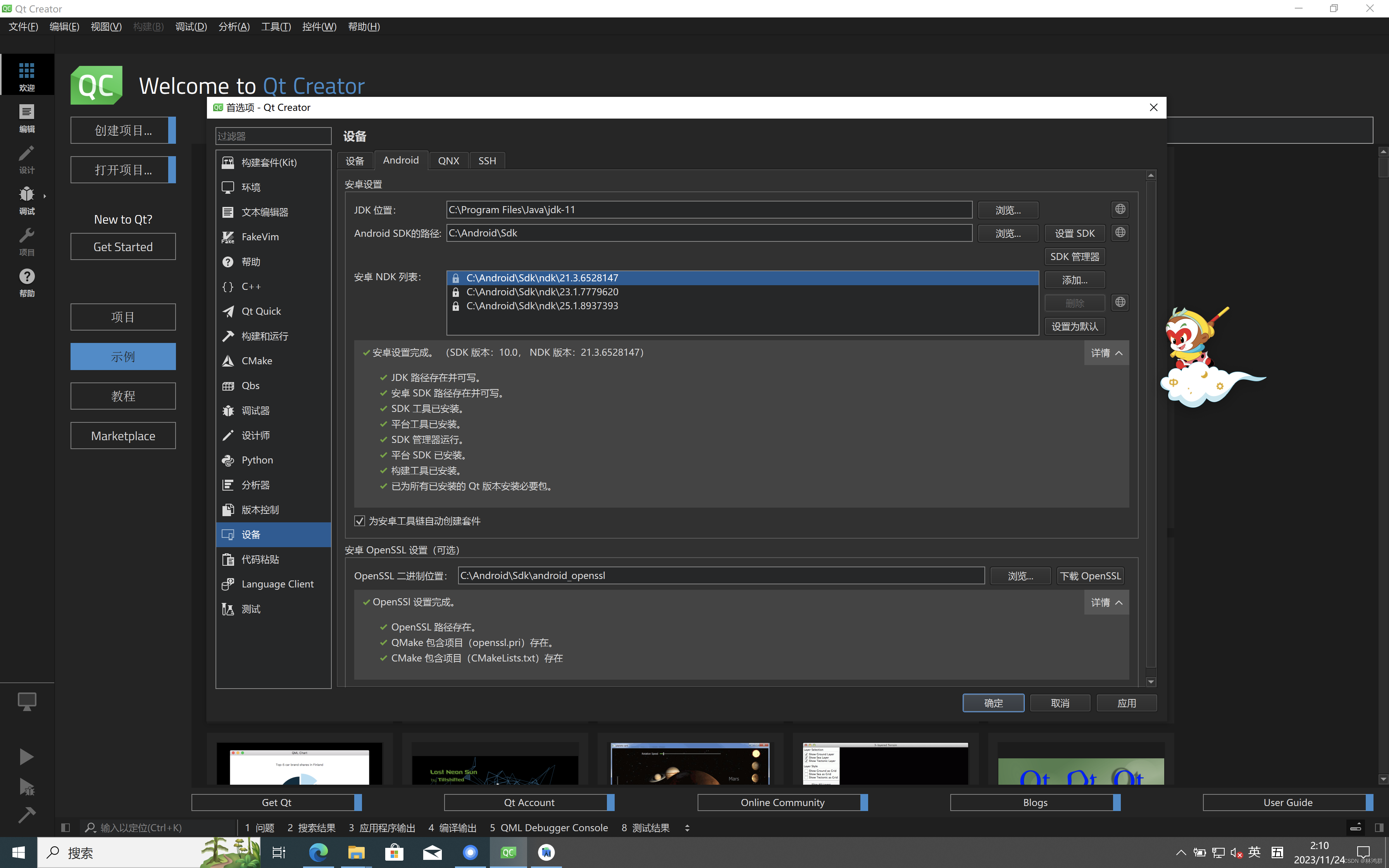Image resolution: width=1389 pixels, height=868 pixels.
Task: Select NDK entry 23.1.7779620
Action: (742, 292)
